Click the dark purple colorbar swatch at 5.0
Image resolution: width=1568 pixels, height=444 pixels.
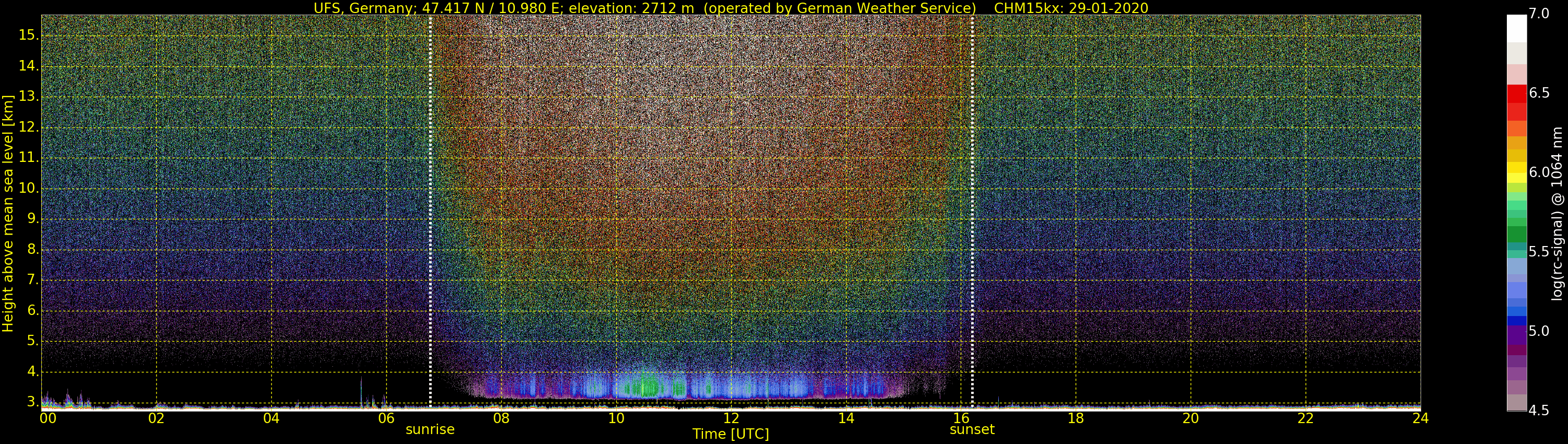(1516, 335)
